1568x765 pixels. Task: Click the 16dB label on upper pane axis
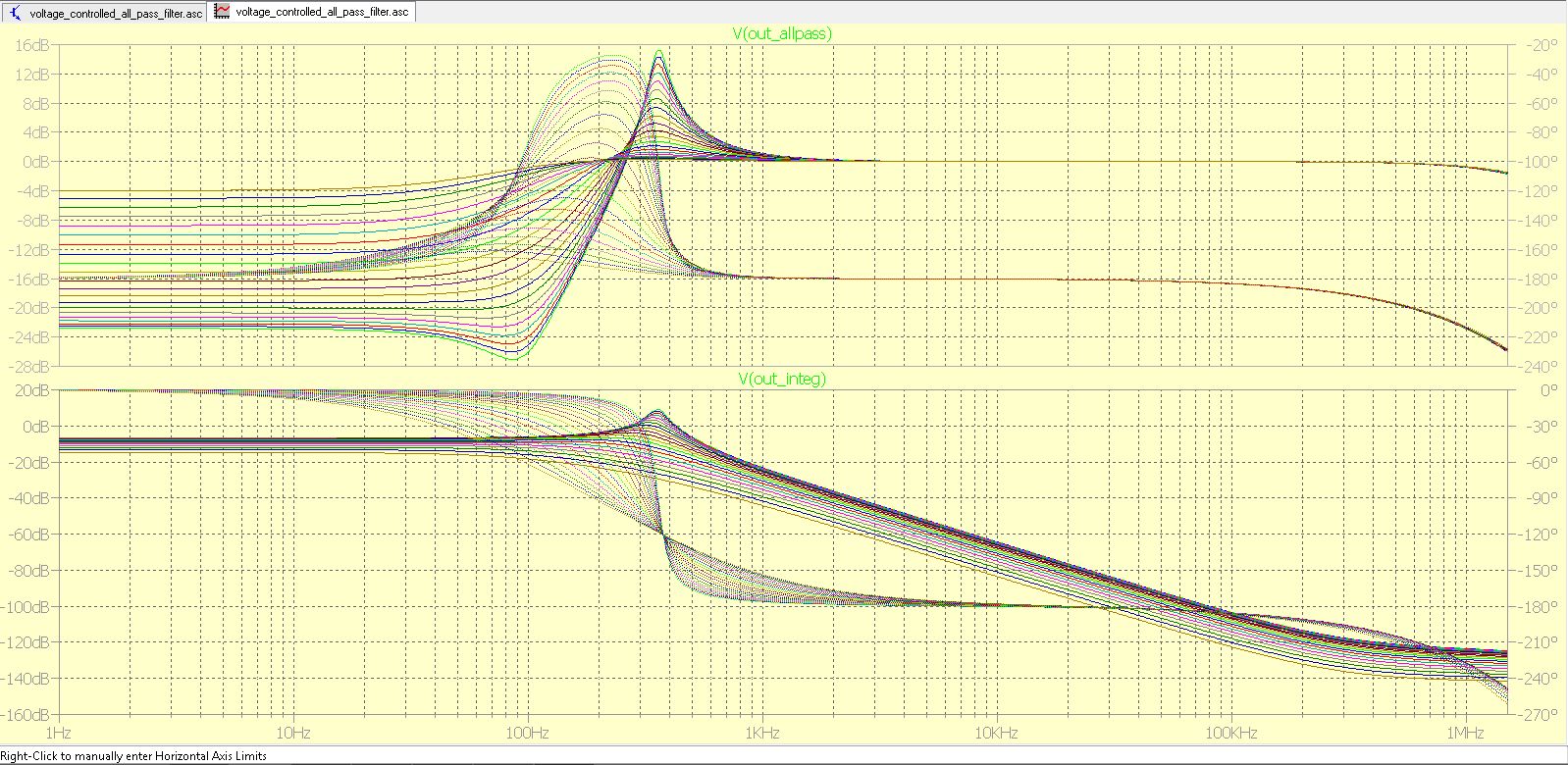click(32, 45)
